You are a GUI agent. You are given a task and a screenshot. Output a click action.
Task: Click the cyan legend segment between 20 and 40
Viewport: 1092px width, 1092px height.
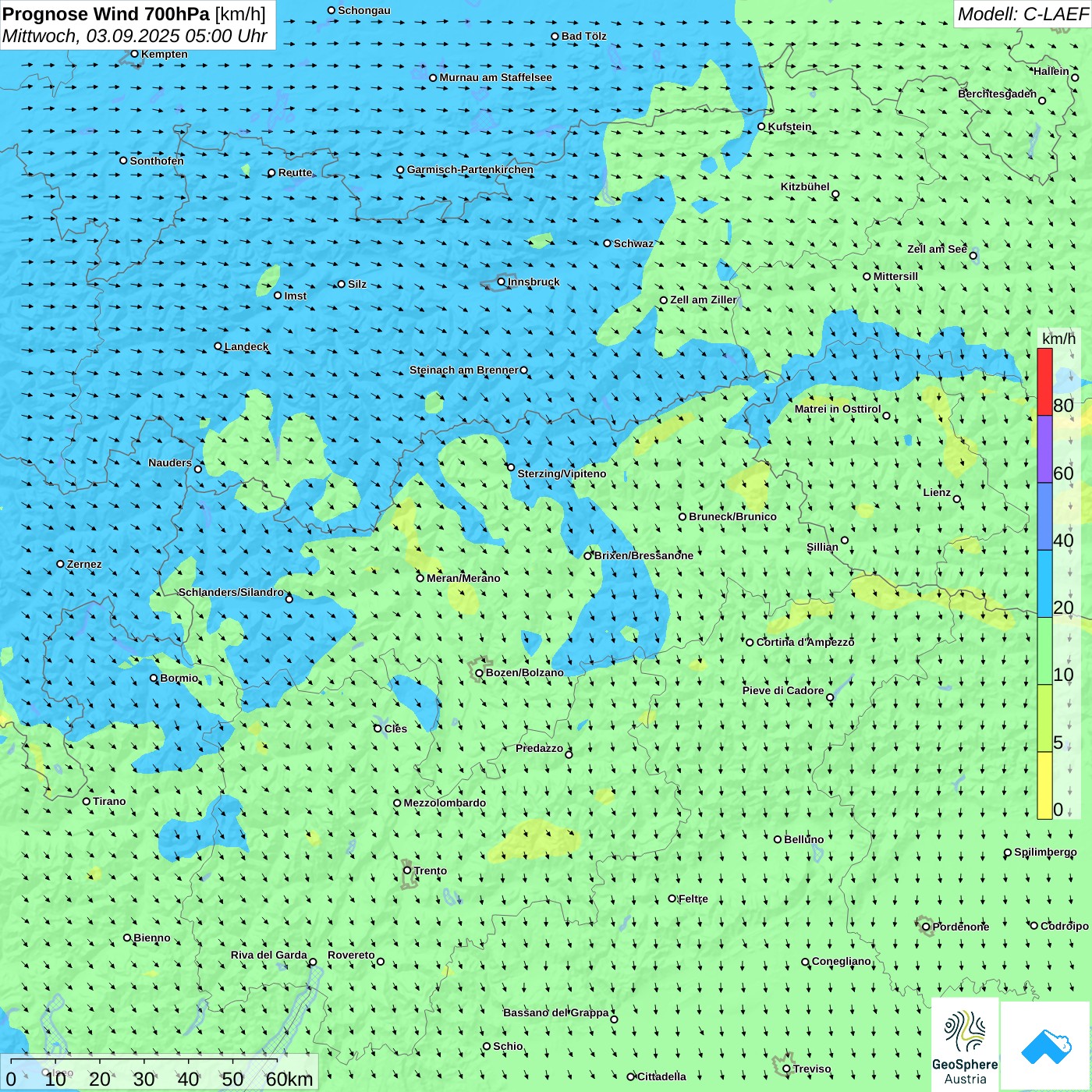pos(1044,583)
